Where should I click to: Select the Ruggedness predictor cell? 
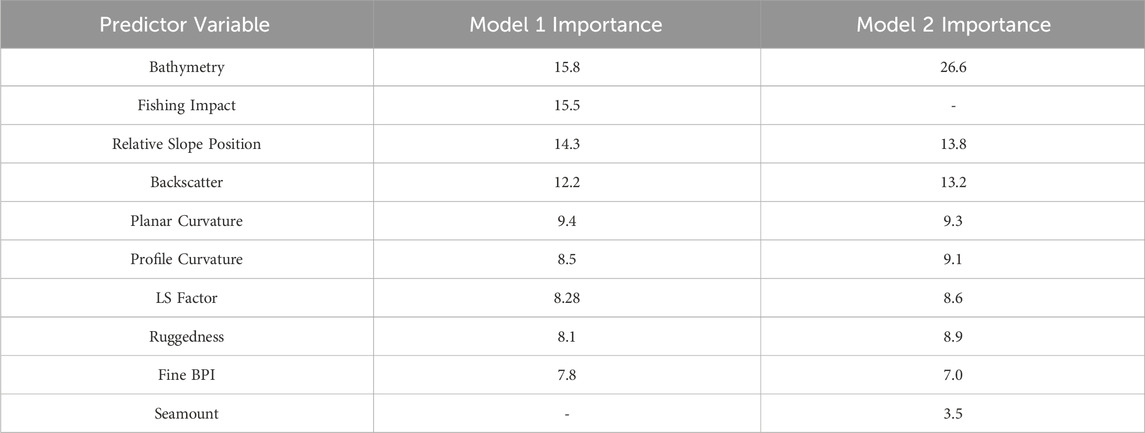click(x=187, y=337)
